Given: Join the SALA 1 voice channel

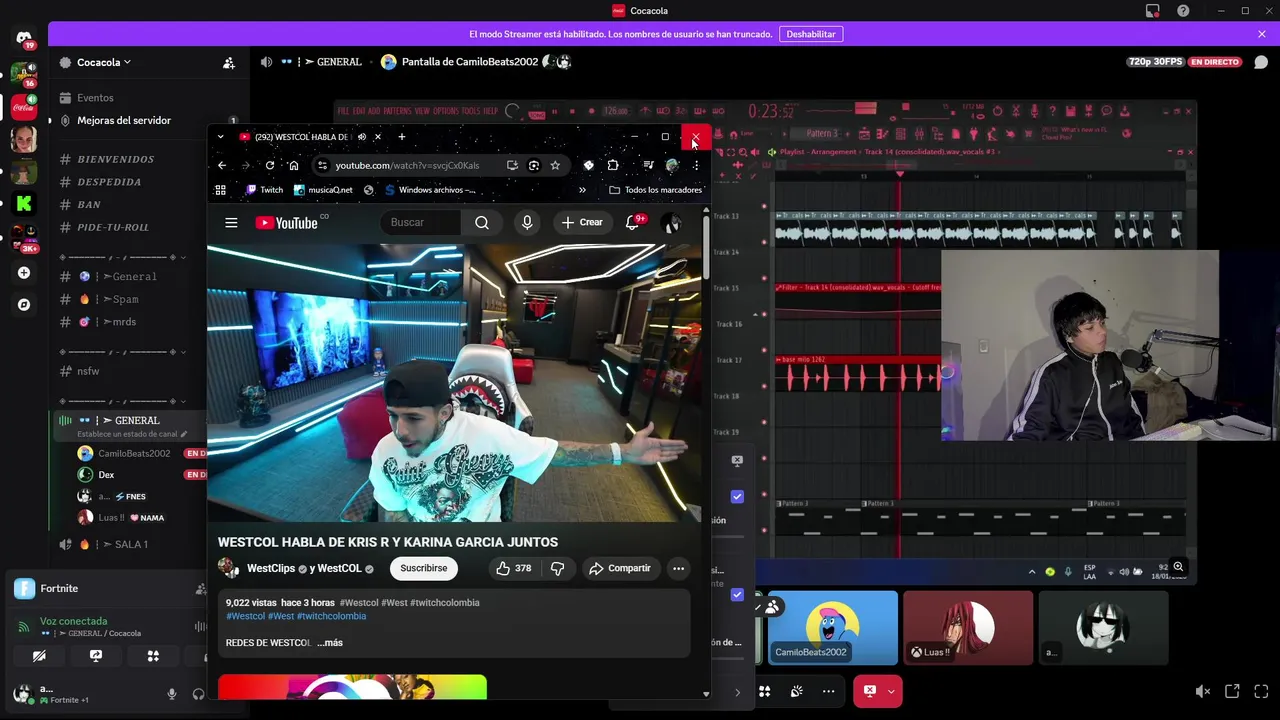Looking at the screenshot, I should pos(130,544).
